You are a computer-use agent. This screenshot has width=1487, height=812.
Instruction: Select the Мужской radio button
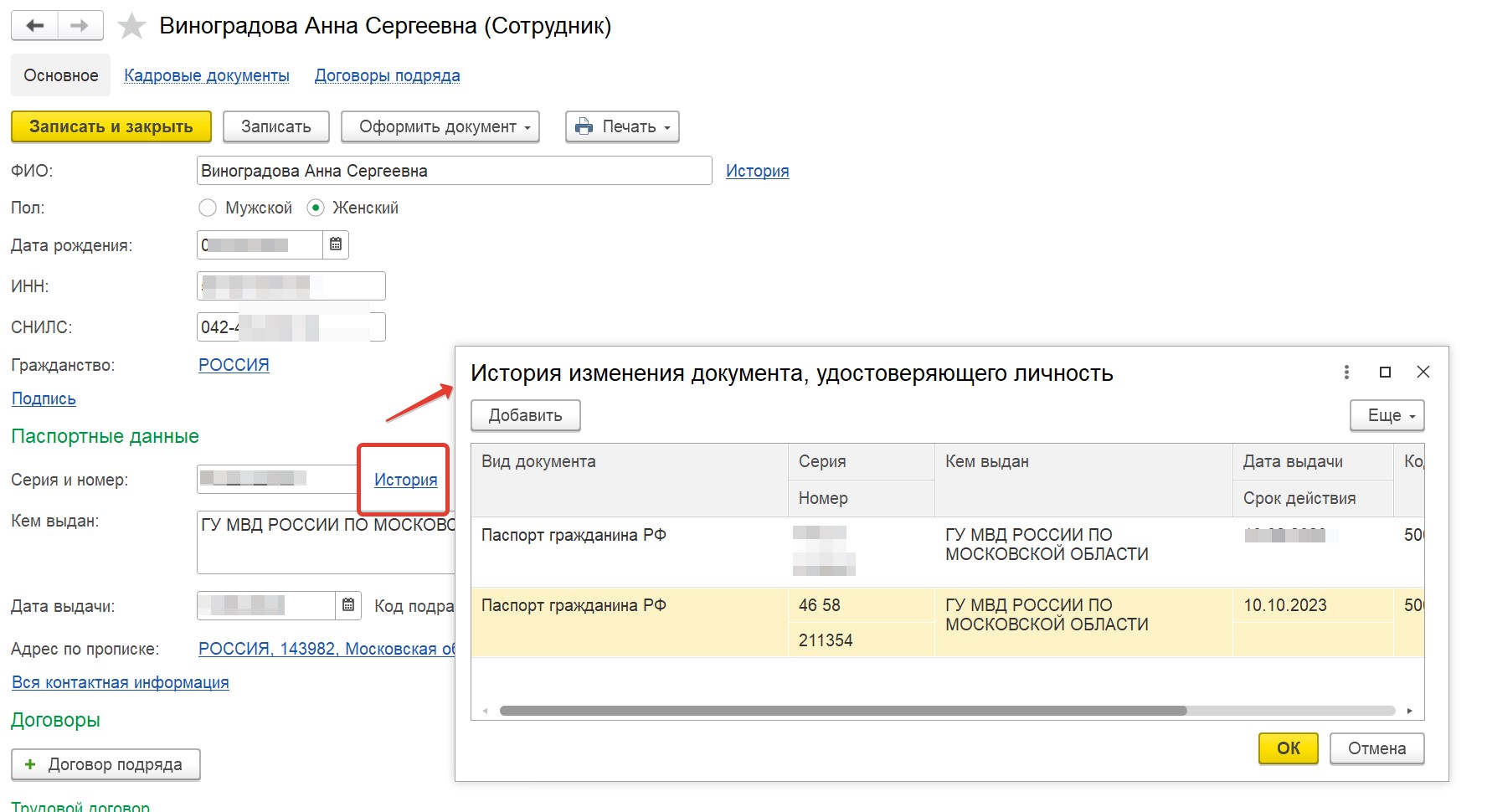[x=208, y=208]
